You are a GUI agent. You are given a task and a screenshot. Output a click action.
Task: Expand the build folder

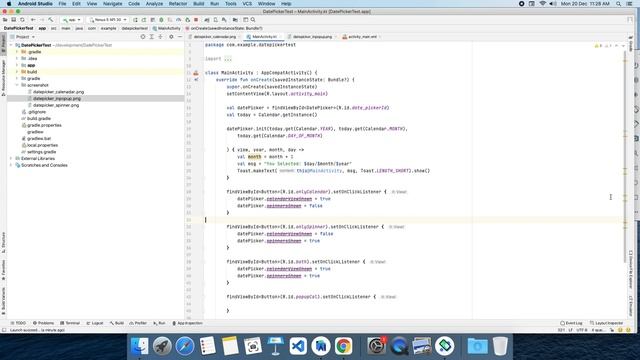pos(17,72)
